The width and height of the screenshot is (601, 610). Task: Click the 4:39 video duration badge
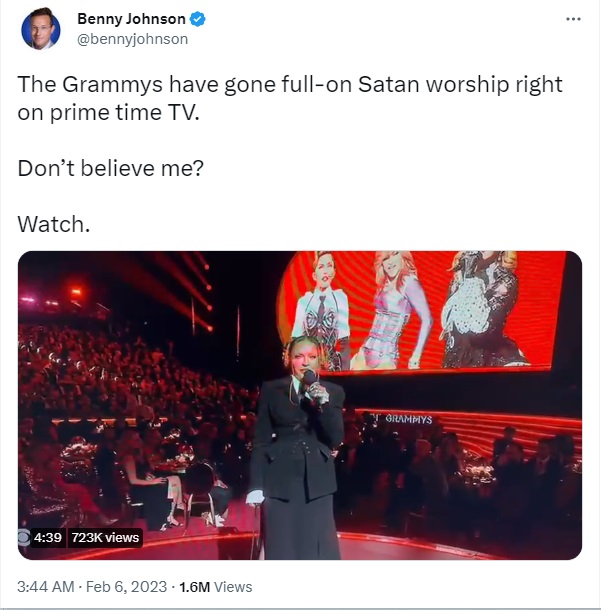47,538
